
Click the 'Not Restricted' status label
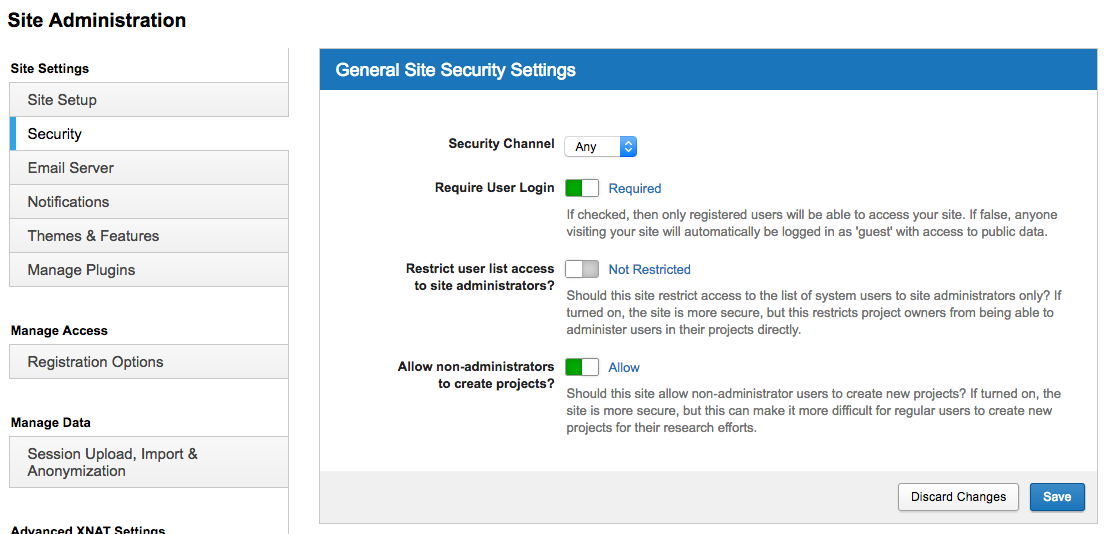649,269
